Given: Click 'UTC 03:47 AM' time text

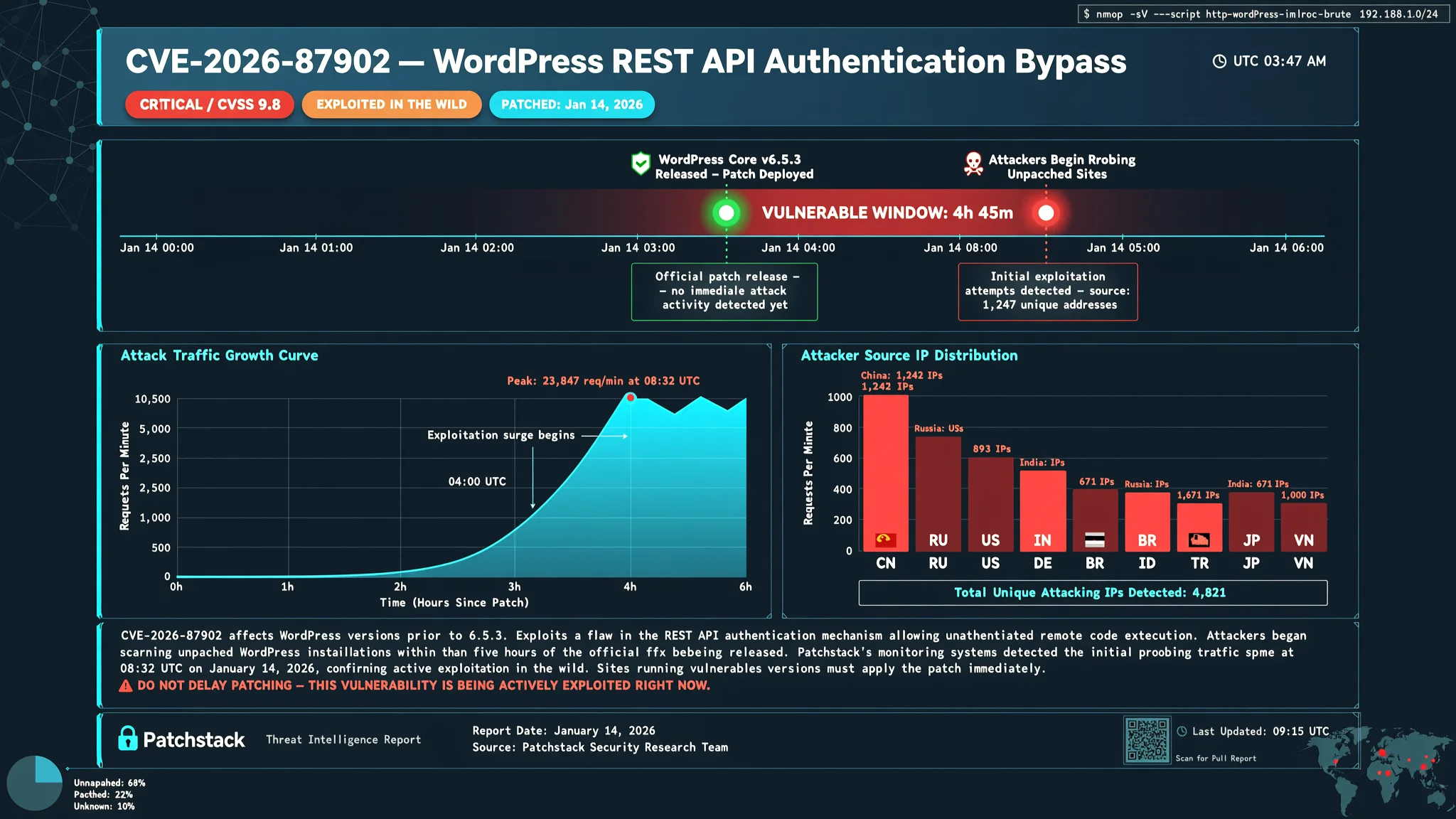Looking at the screenshot, I should tap(1279, 61).
